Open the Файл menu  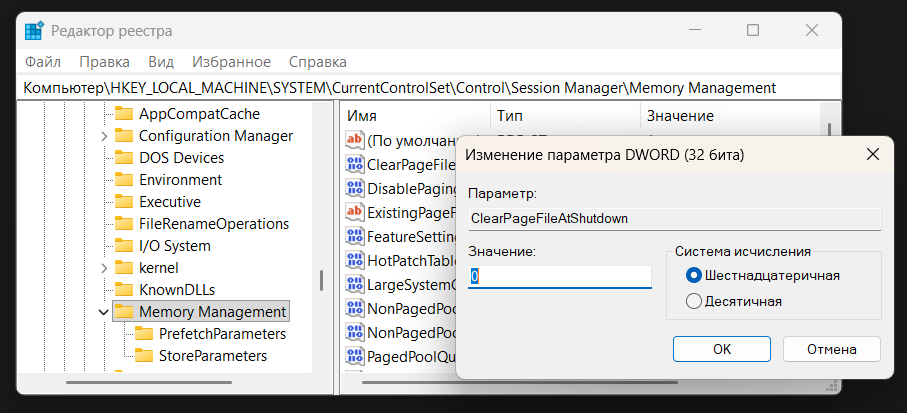(x=44, y=62)
